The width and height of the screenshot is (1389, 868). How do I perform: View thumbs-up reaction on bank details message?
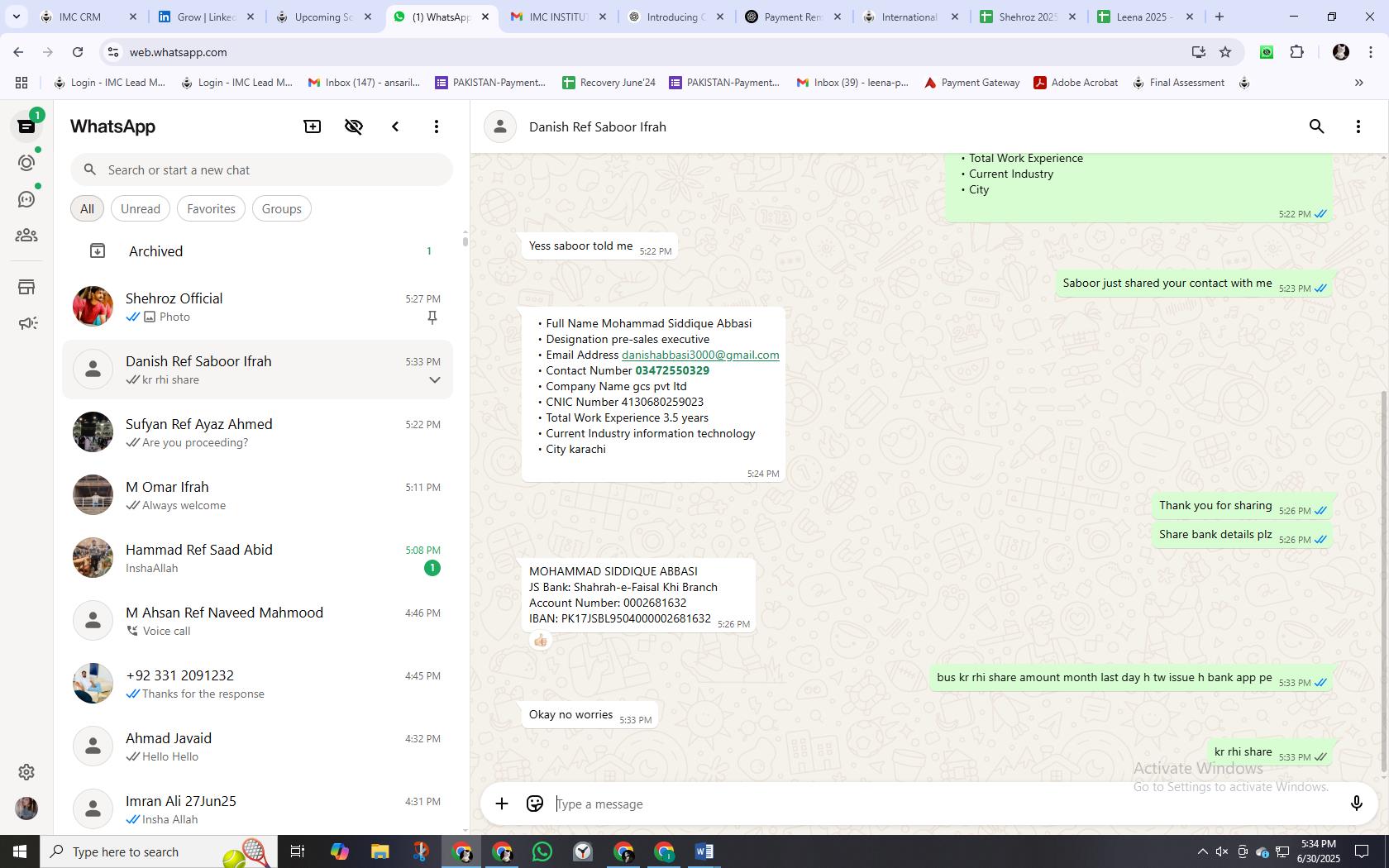click(541, 641)
